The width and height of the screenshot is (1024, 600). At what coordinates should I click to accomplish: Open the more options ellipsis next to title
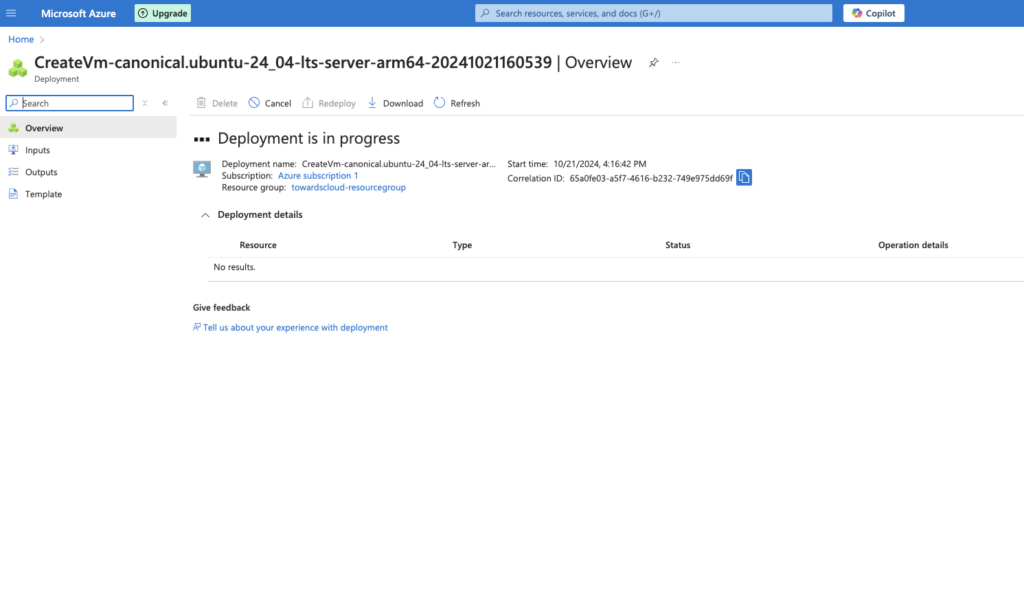676,63
